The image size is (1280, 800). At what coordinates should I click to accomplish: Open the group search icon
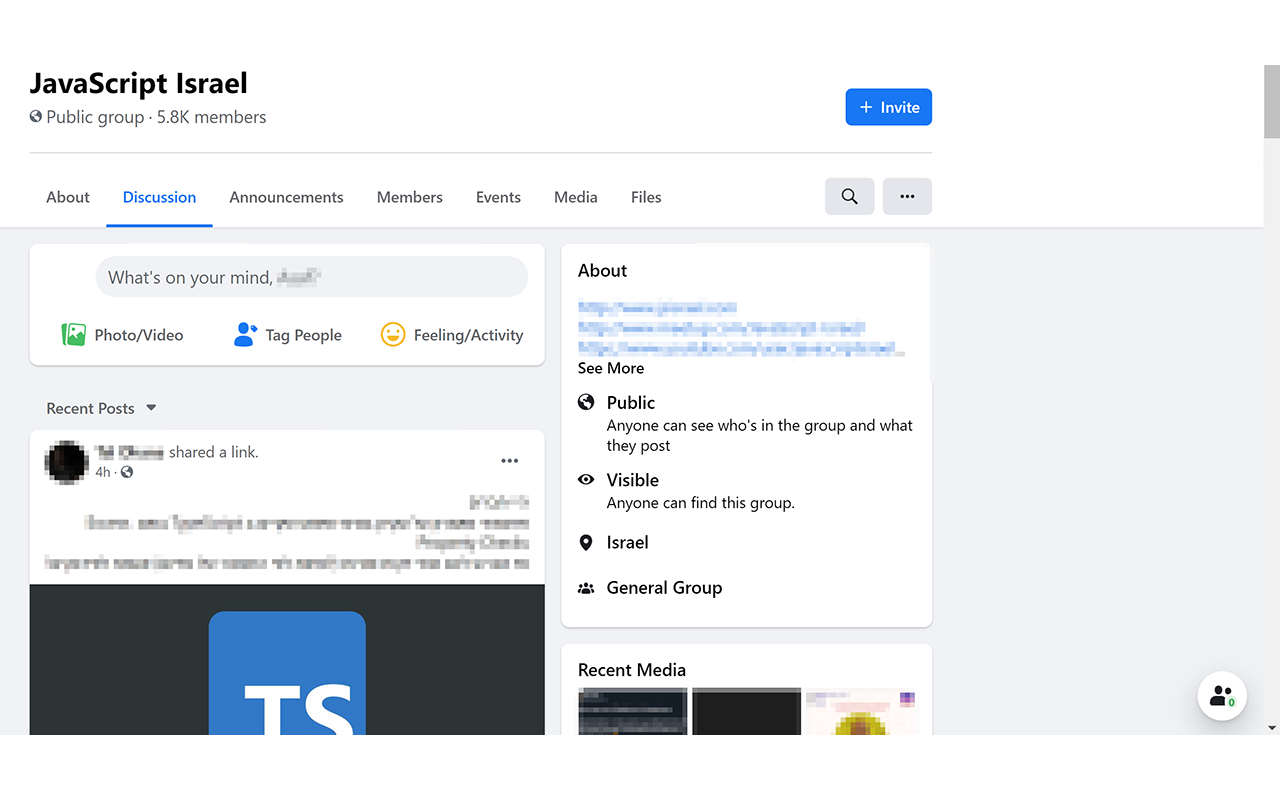click(849, 196)
